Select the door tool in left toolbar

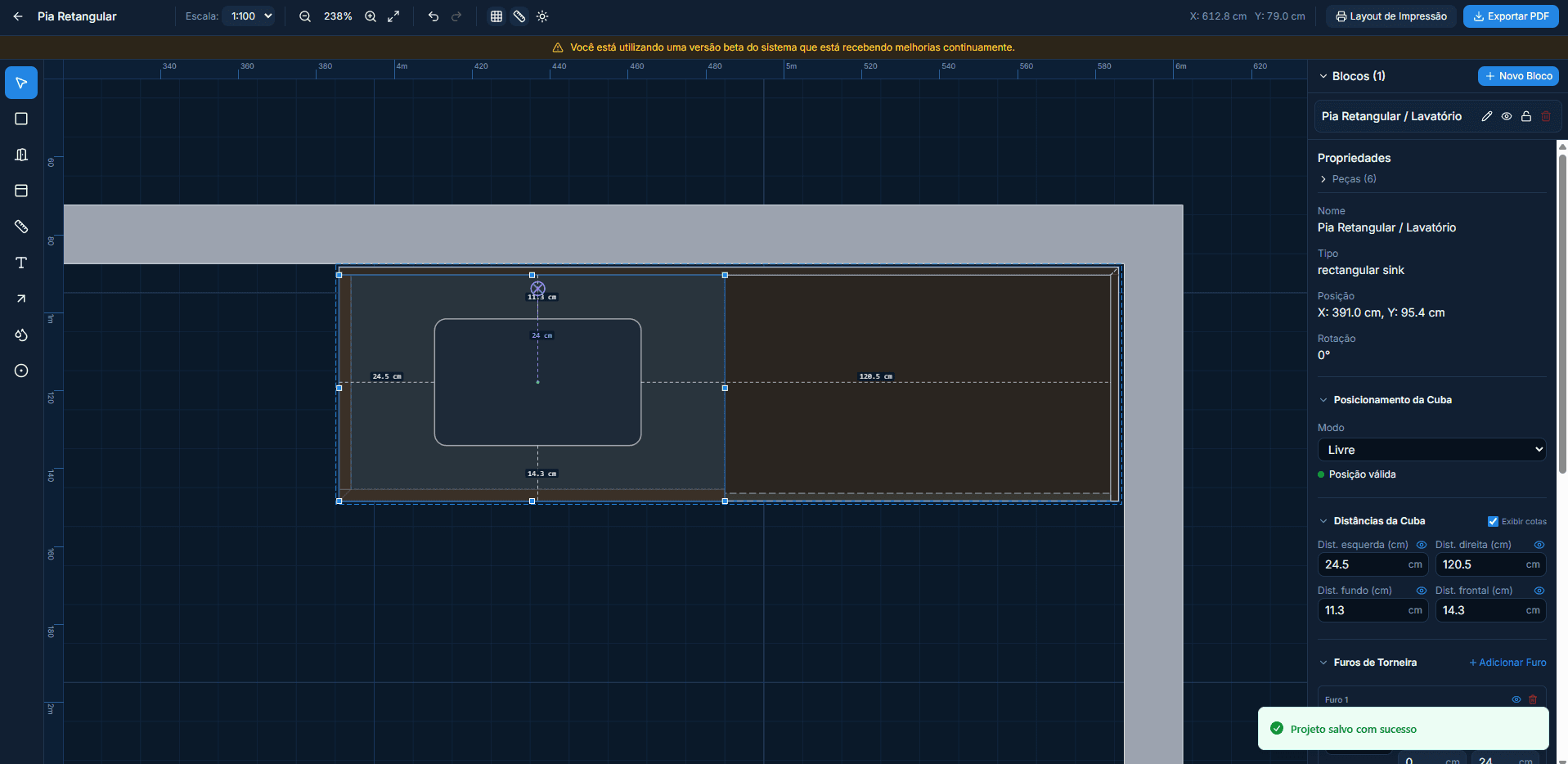[x=21, y=155]
